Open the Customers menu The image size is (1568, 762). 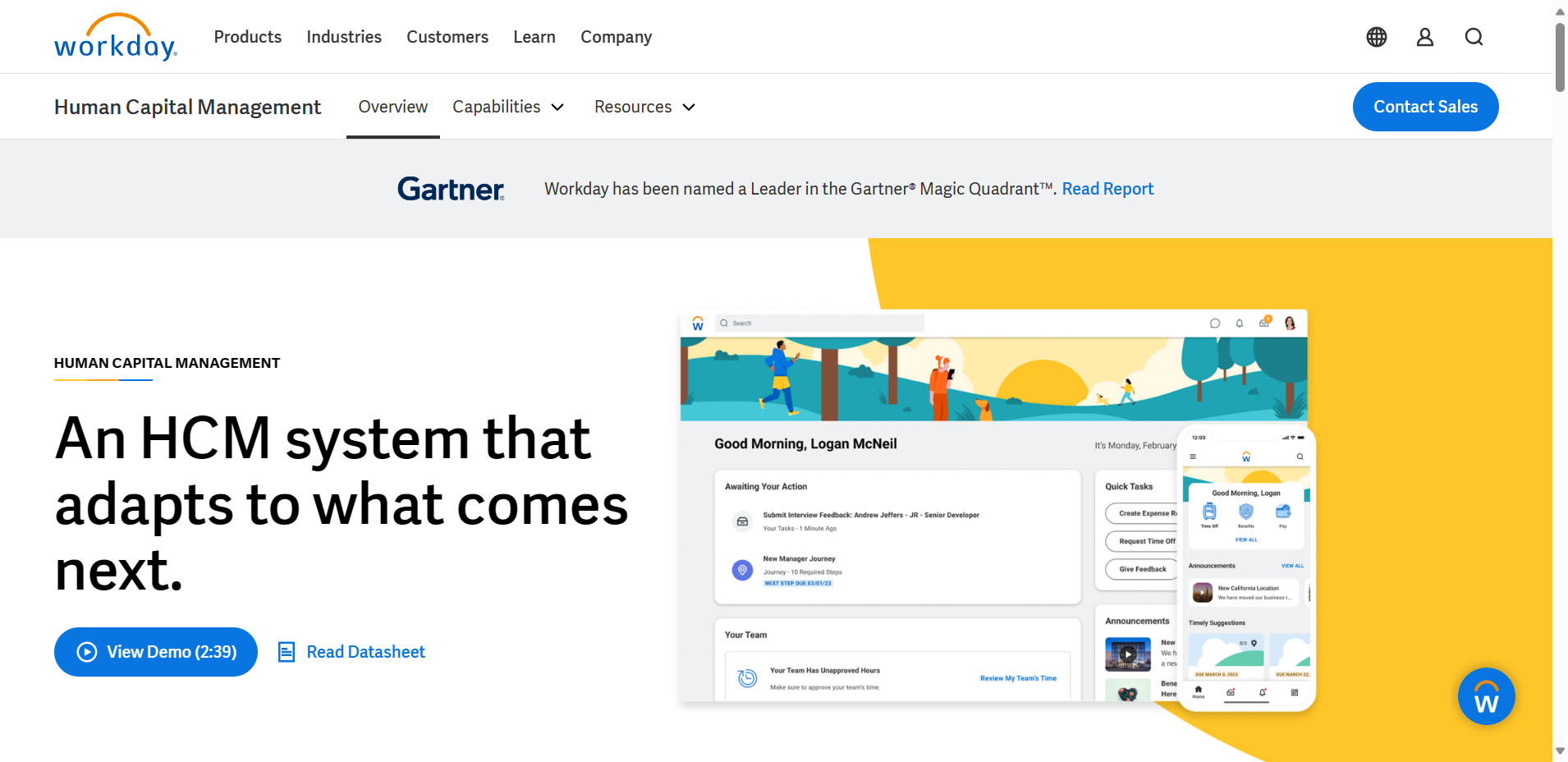(x=447, y=37)
